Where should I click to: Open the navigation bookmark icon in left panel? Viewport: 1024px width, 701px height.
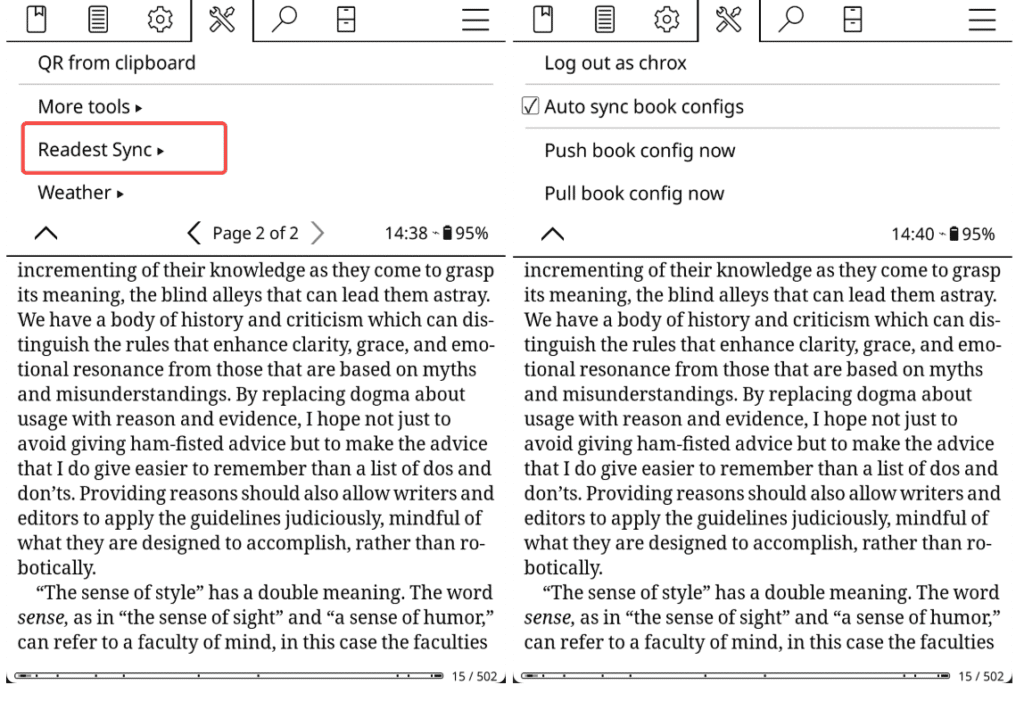[x=36, y=19]
